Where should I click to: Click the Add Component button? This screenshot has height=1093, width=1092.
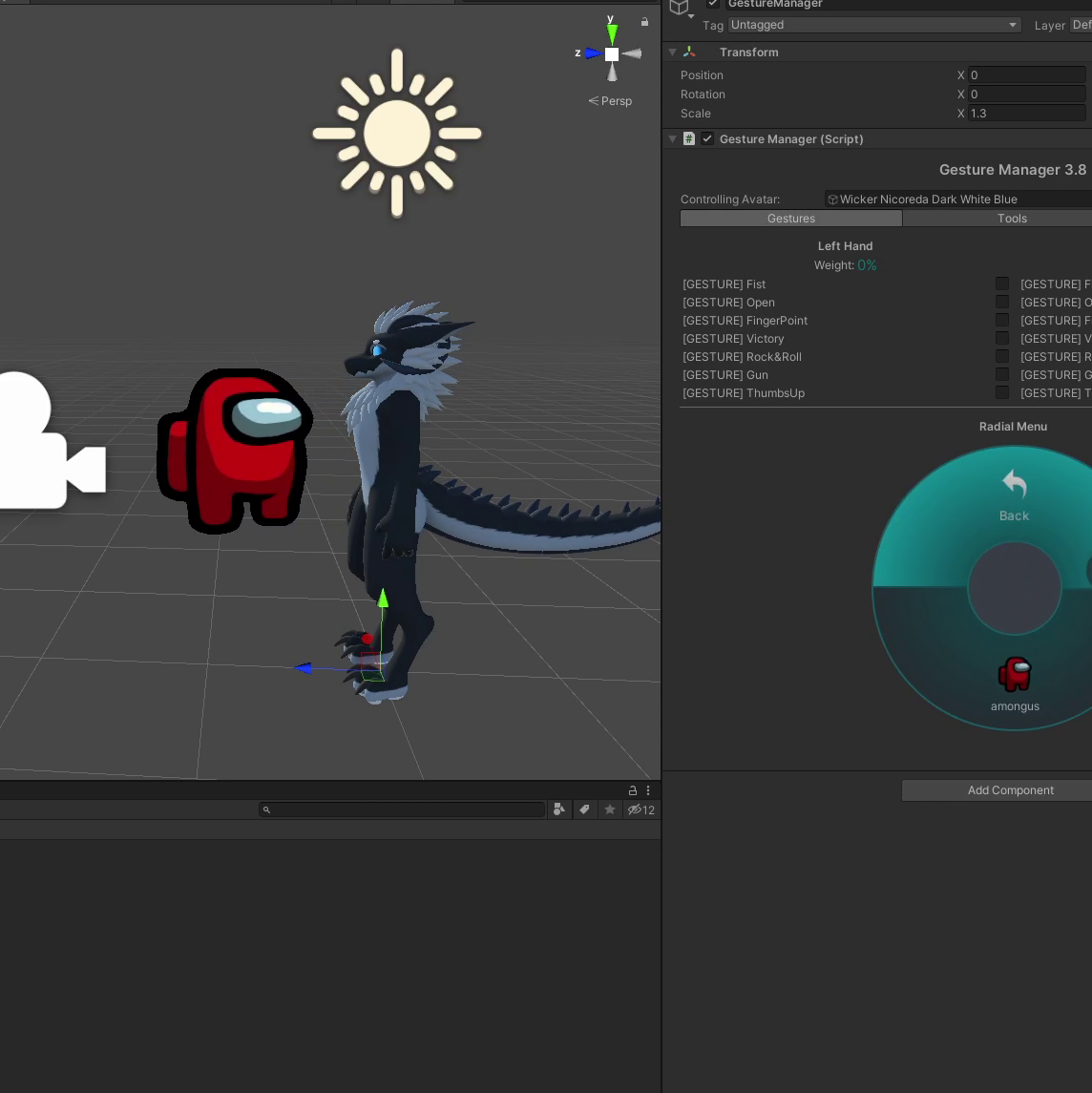1010,790
